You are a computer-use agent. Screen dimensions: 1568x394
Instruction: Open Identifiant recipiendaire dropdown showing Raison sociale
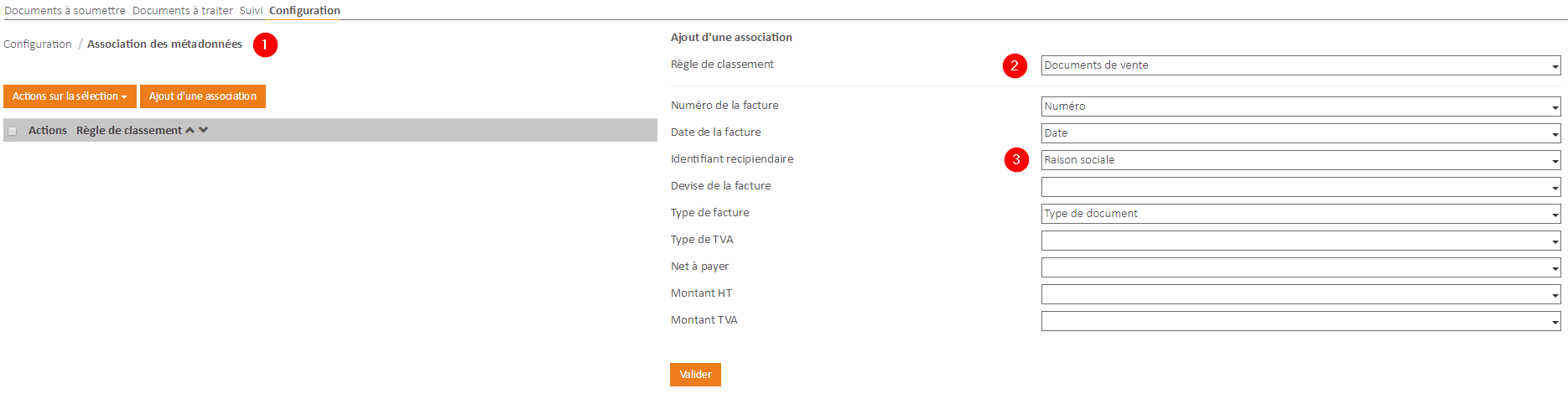[1301, 160]
